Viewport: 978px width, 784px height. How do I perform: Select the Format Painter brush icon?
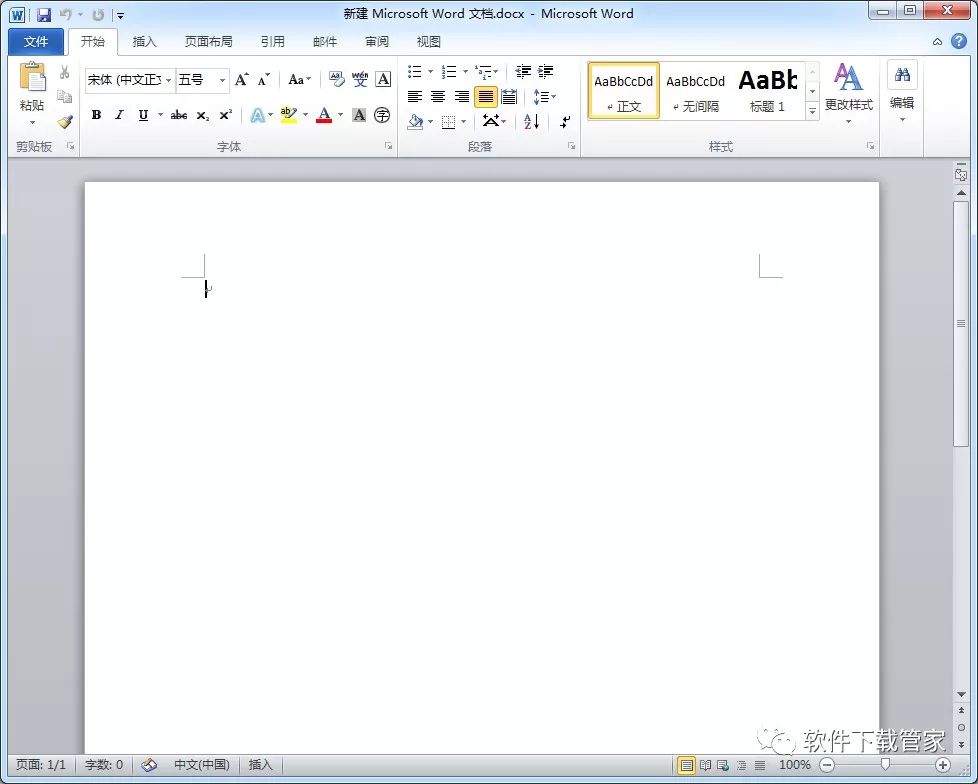click(x=64, y=122)
